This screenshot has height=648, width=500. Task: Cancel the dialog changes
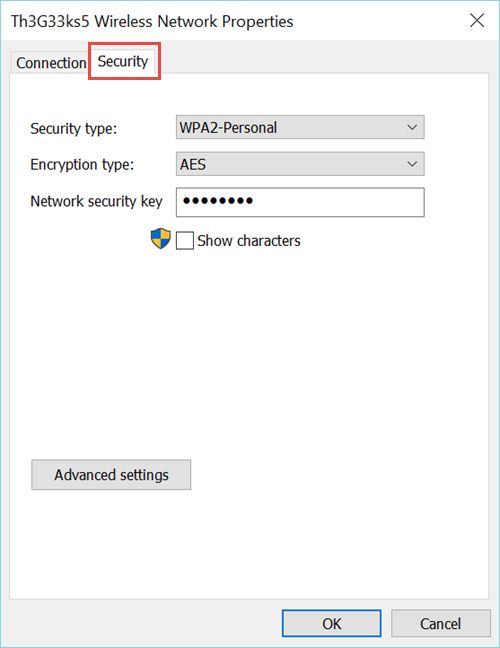click(x=440, y=623)
